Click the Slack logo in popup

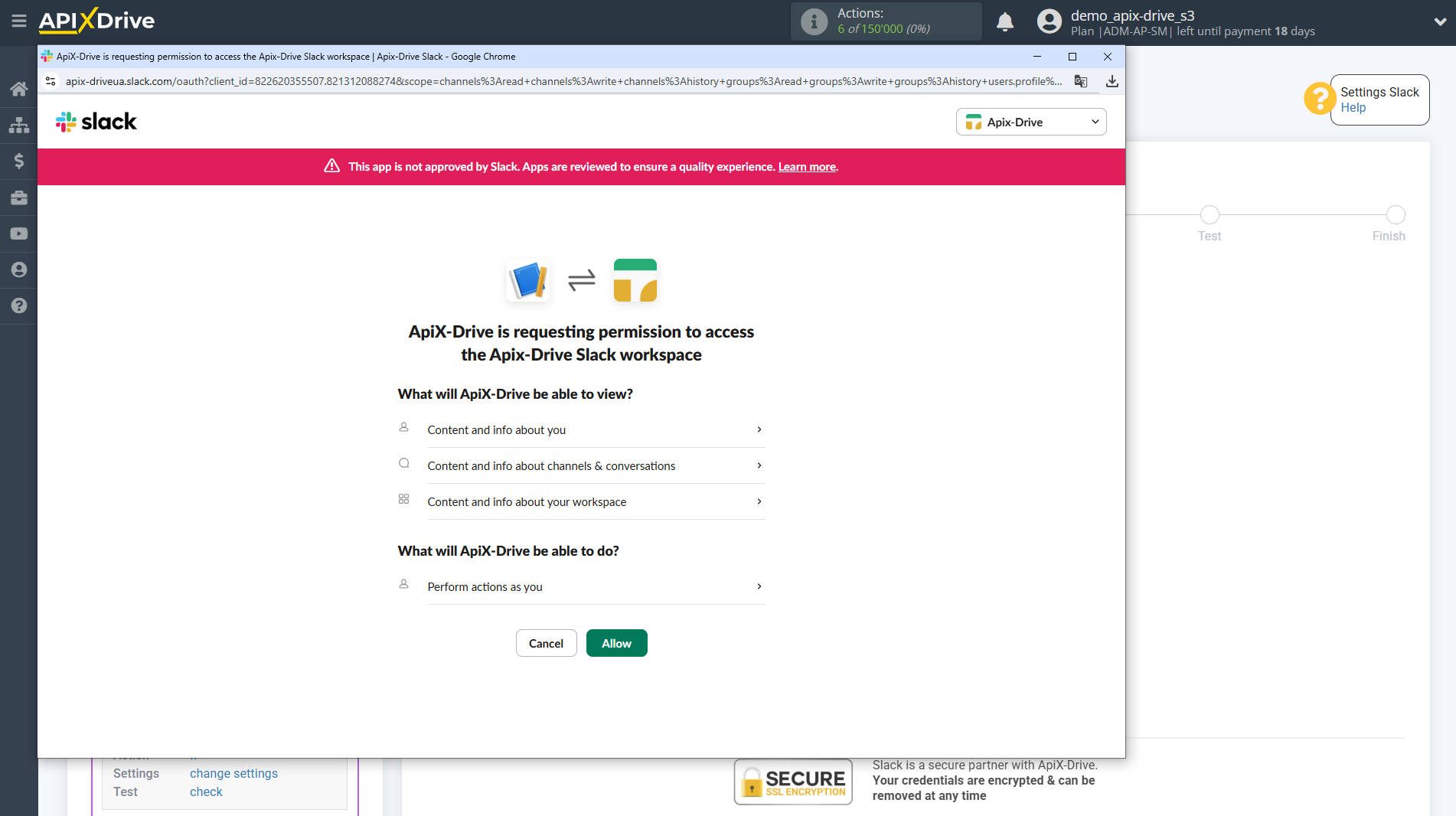(x=96, y=122)
